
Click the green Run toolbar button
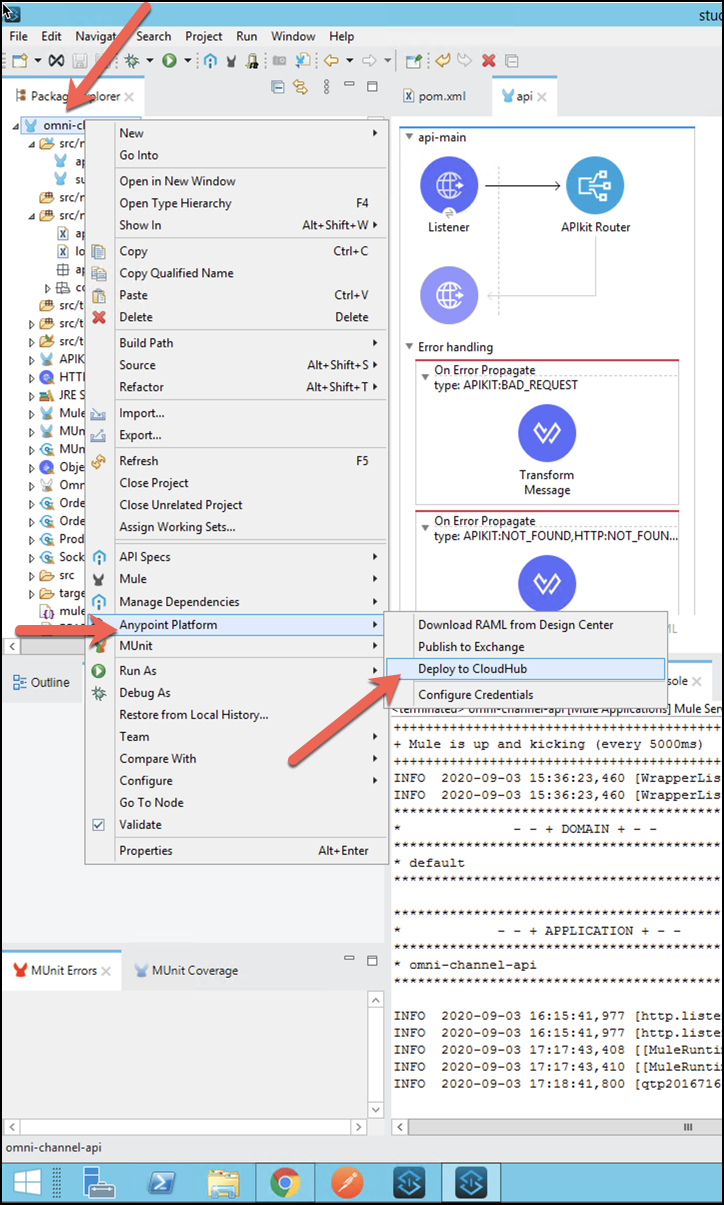click(170, 60)
